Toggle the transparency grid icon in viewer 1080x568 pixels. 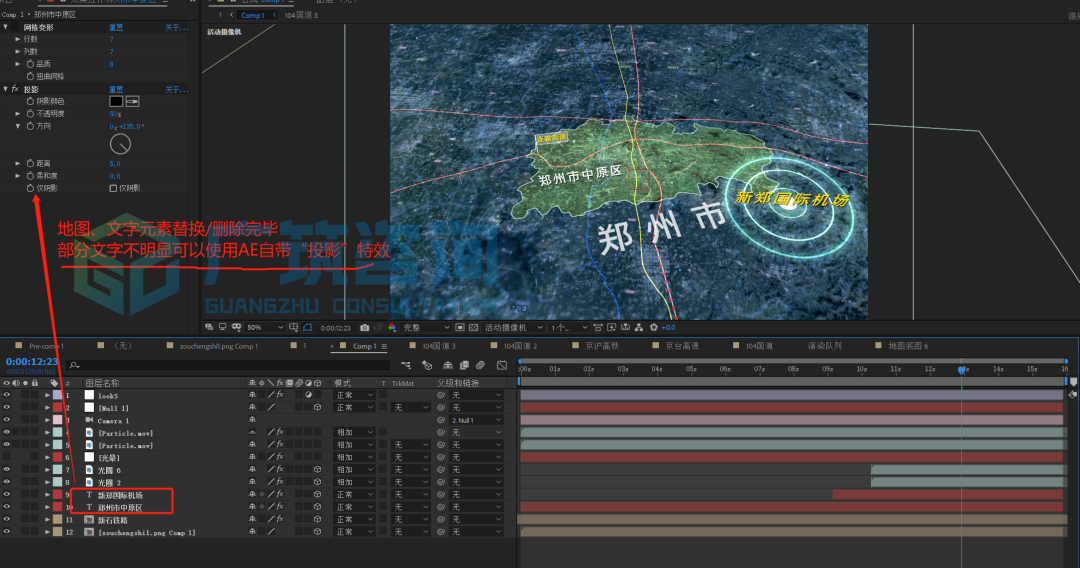[472, 327]
